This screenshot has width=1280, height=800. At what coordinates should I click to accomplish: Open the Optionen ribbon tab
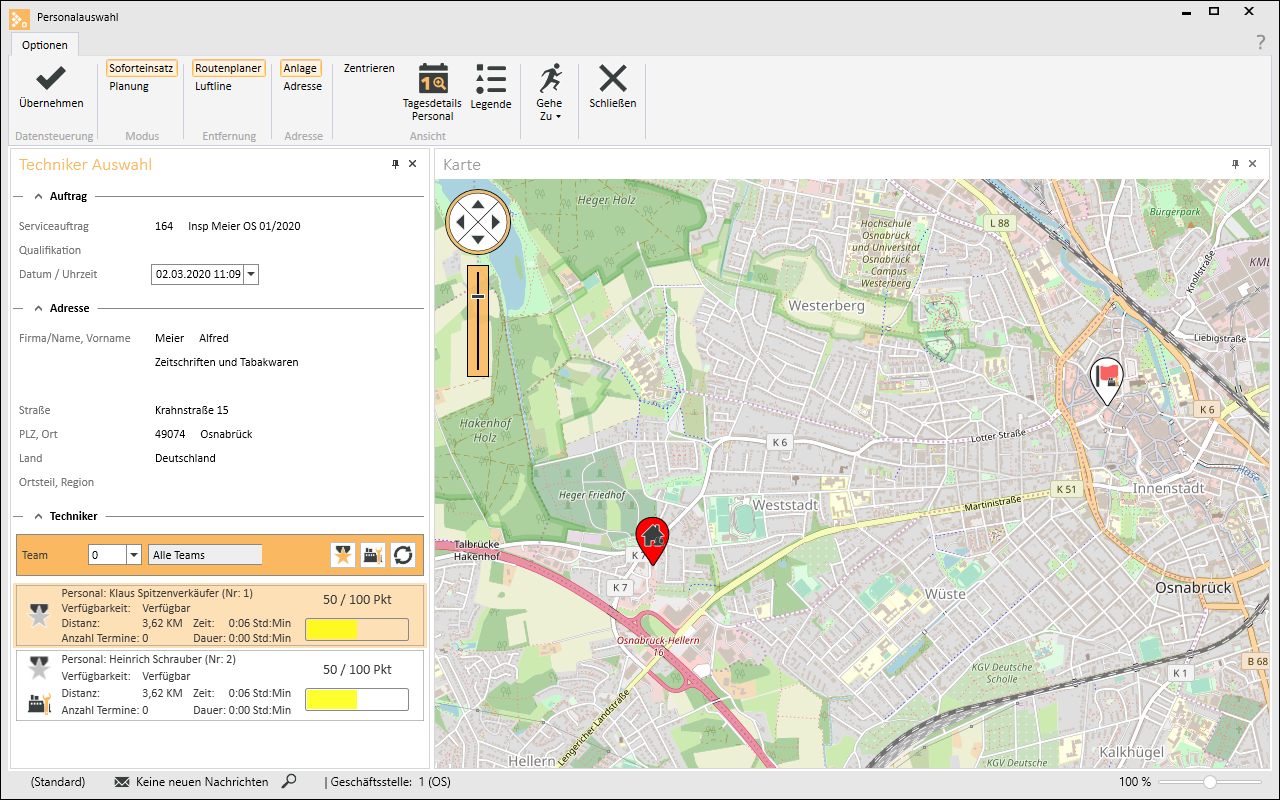pyautogui.click(x=45, y=45)
